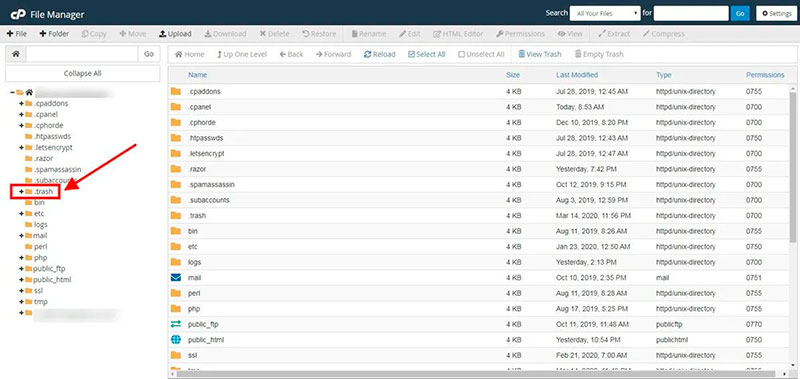The height and width of the screenshot is (379, 800).
Task: Click the search text field
Action: [x=691, y=13]
